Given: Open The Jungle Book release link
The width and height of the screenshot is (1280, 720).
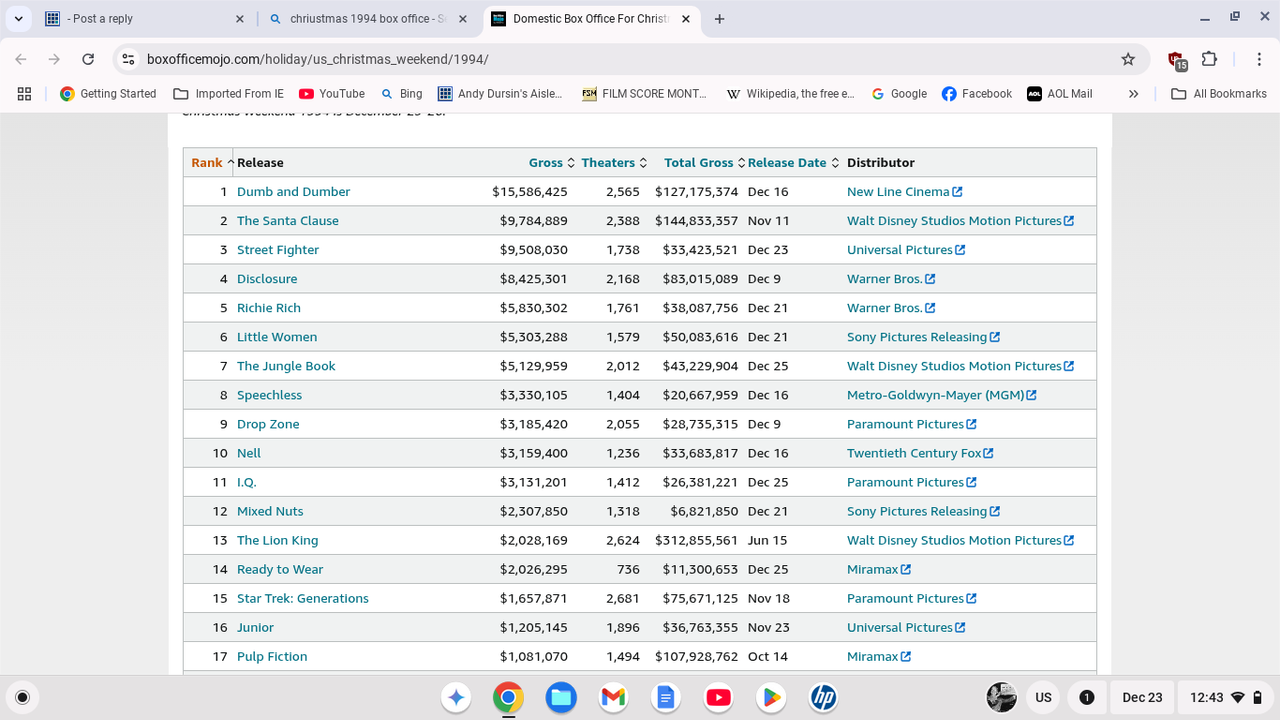Looking at the screenshot, I should (x=286, y=365).
